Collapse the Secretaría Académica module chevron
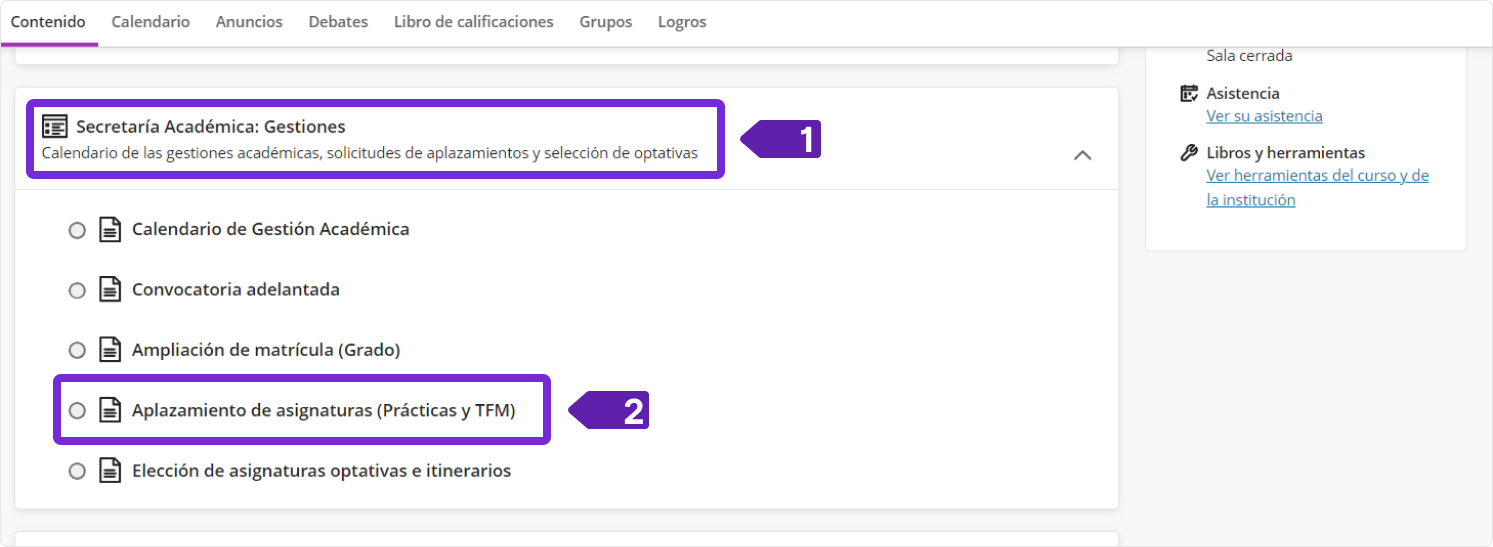The image size is (1493, 547). tap(1082, 156)
